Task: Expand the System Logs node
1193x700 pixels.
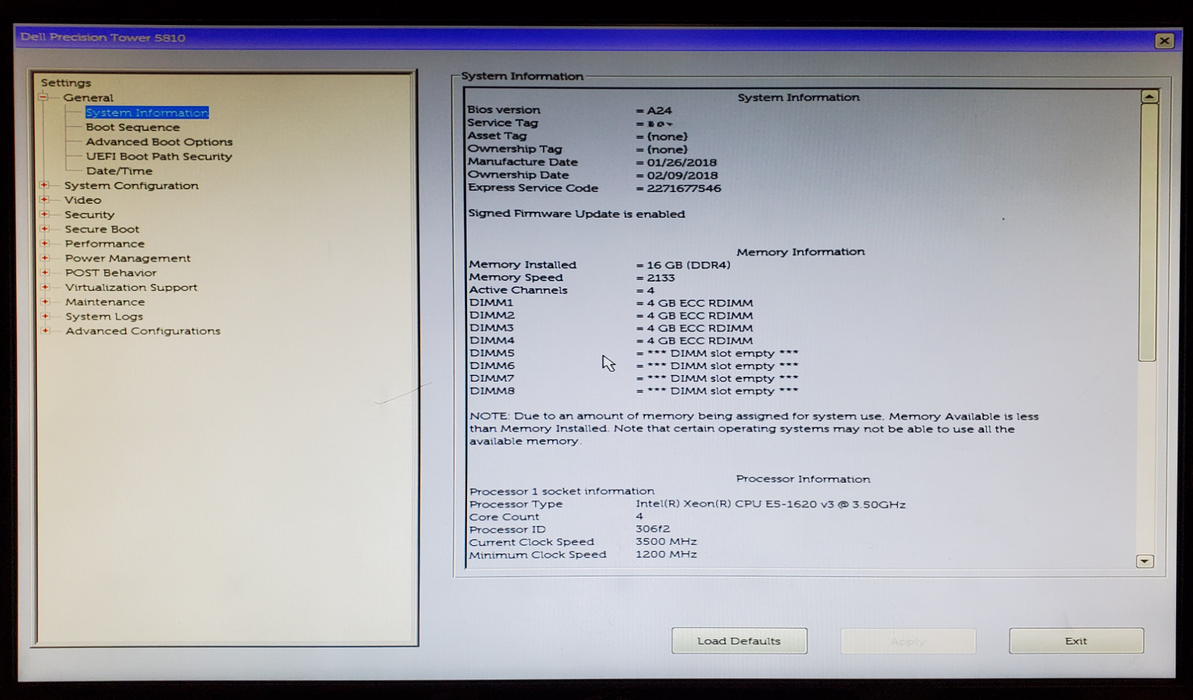Action: pos(44,316)
